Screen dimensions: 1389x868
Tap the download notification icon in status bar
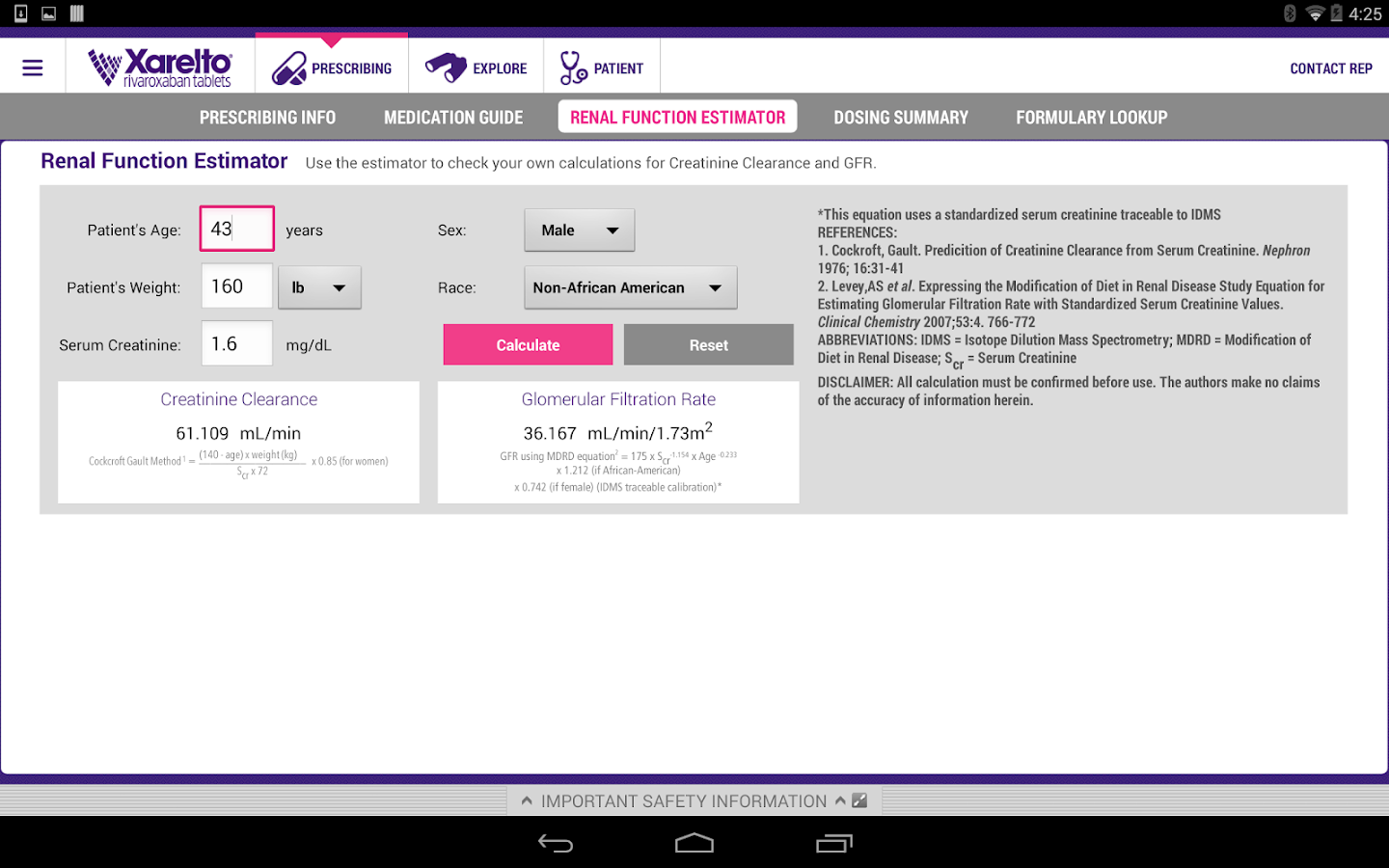[x=20, y=14]
